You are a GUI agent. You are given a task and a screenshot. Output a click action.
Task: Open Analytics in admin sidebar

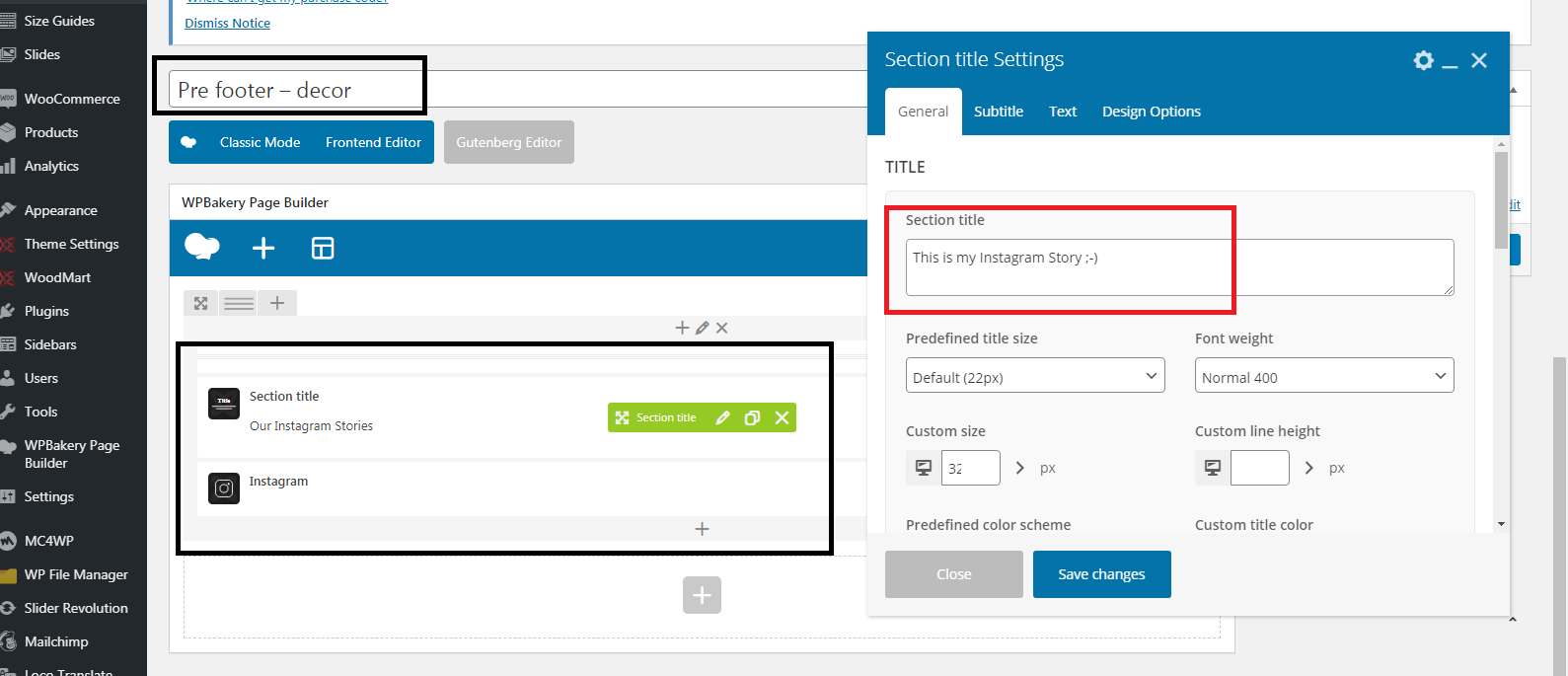[x=51, y=166]
